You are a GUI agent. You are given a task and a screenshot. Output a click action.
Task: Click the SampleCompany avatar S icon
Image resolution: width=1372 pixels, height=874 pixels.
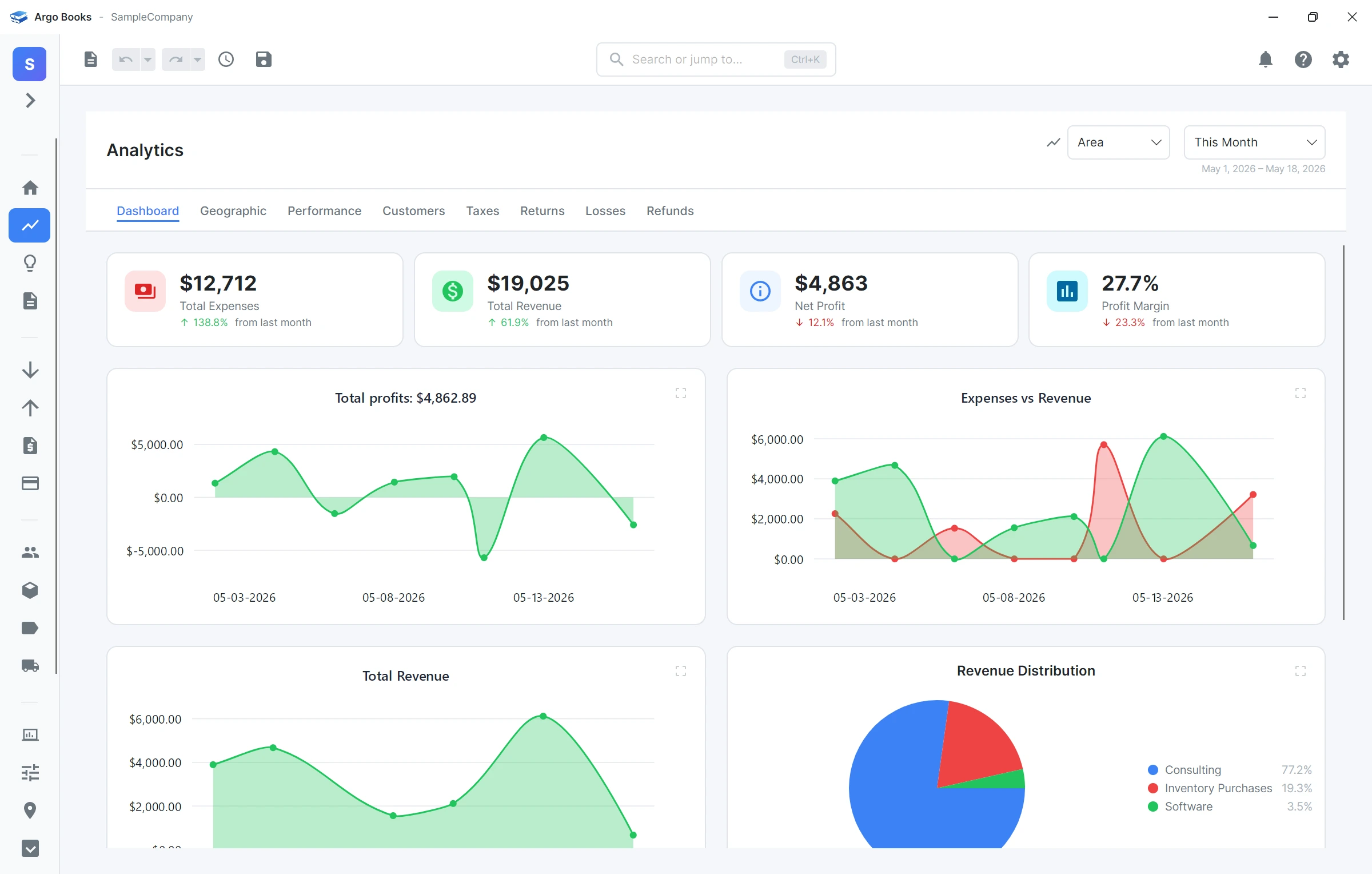pos(30,64)
